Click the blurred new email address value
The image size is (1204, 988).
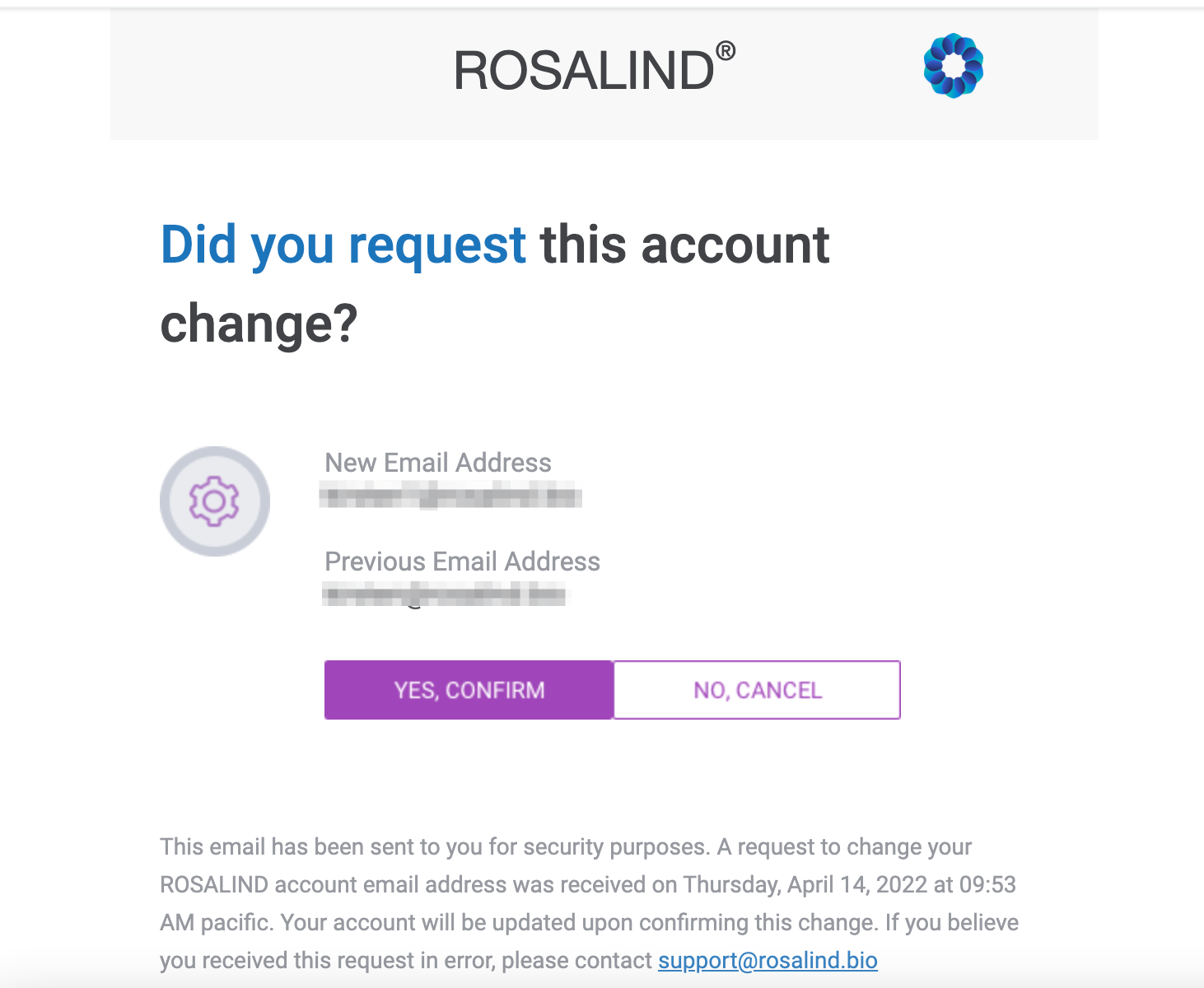pos(451,497)
